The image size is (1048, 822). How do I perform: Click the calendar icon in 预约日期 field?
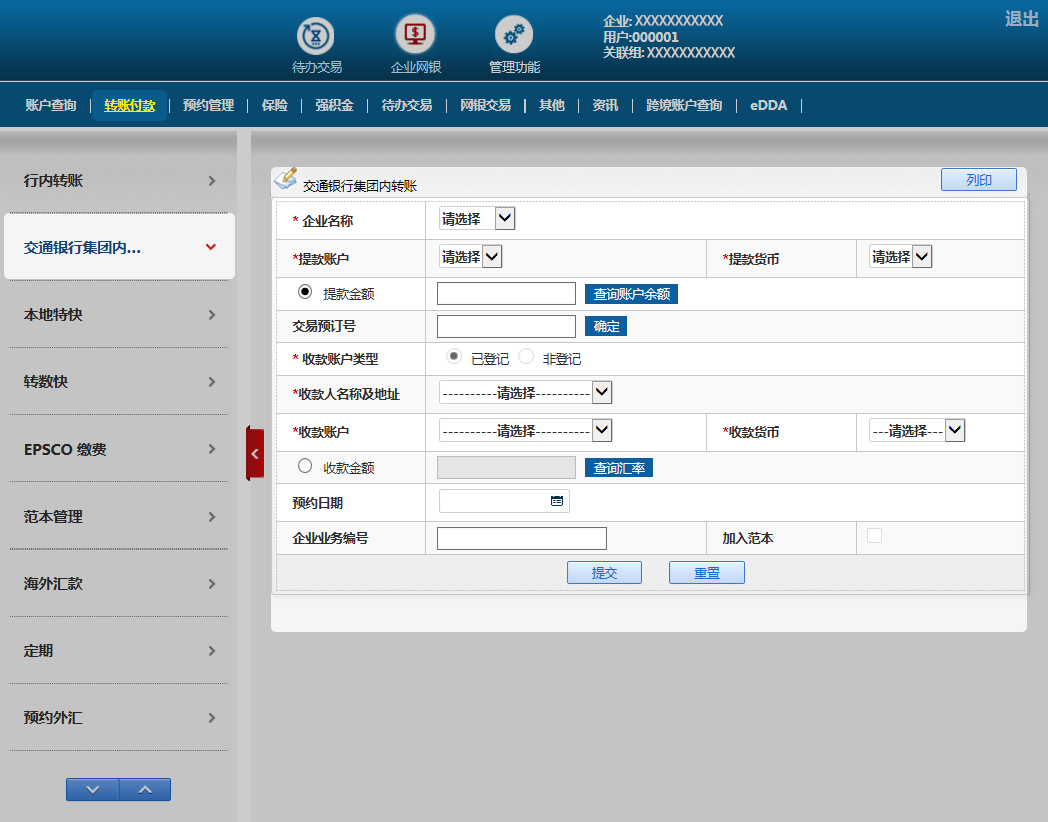coord(556,501)
